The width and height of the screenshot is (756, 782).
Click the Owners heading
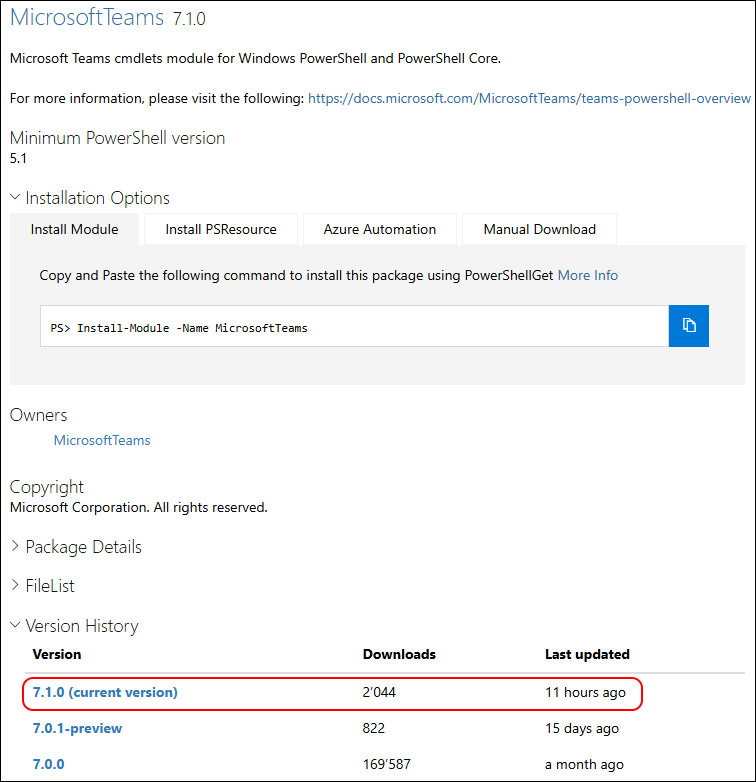click(x=38, y=415)
